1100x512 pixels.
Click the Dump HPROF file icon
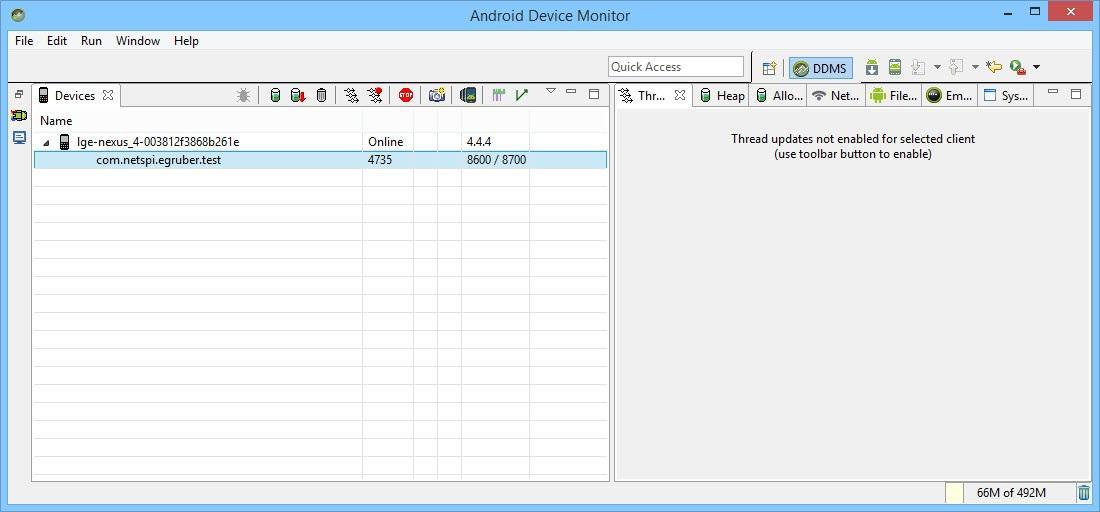pos(298,95)
